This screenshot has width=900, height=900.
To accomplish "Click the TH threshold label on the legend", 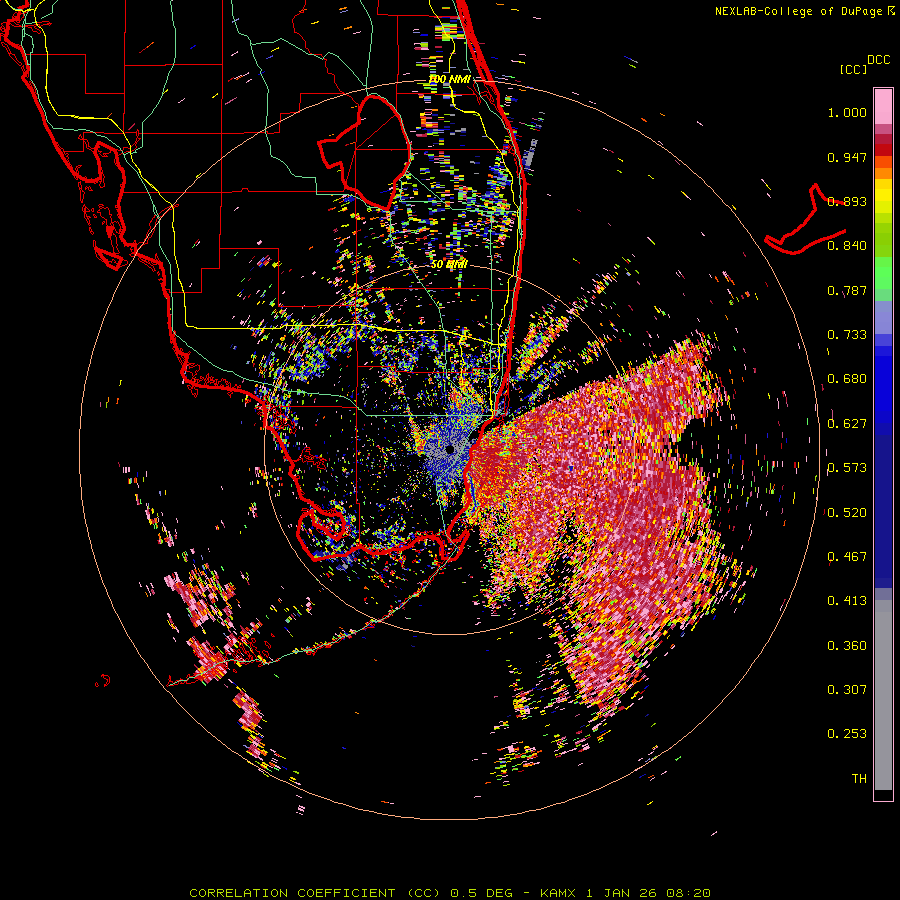I will 859,779.
